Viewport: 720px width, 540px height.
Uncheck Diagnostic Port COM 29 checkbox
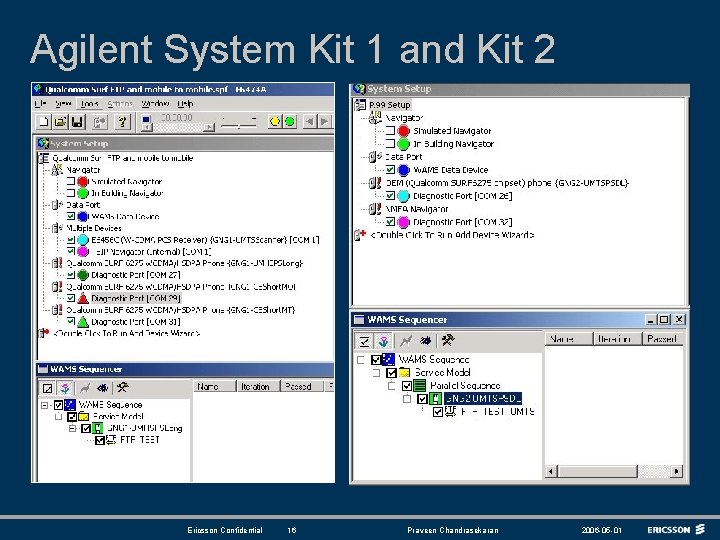(71, 298)
